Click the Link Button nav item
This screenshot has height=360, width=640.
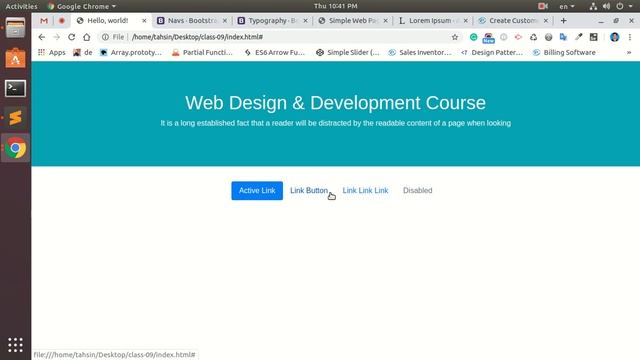[x=309, y=191]
